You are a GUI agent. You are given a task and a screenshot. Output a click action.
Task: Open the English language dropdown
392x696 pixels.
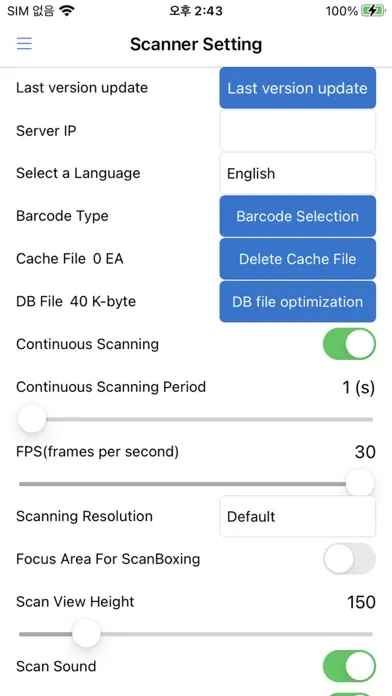tap(297, 173)
